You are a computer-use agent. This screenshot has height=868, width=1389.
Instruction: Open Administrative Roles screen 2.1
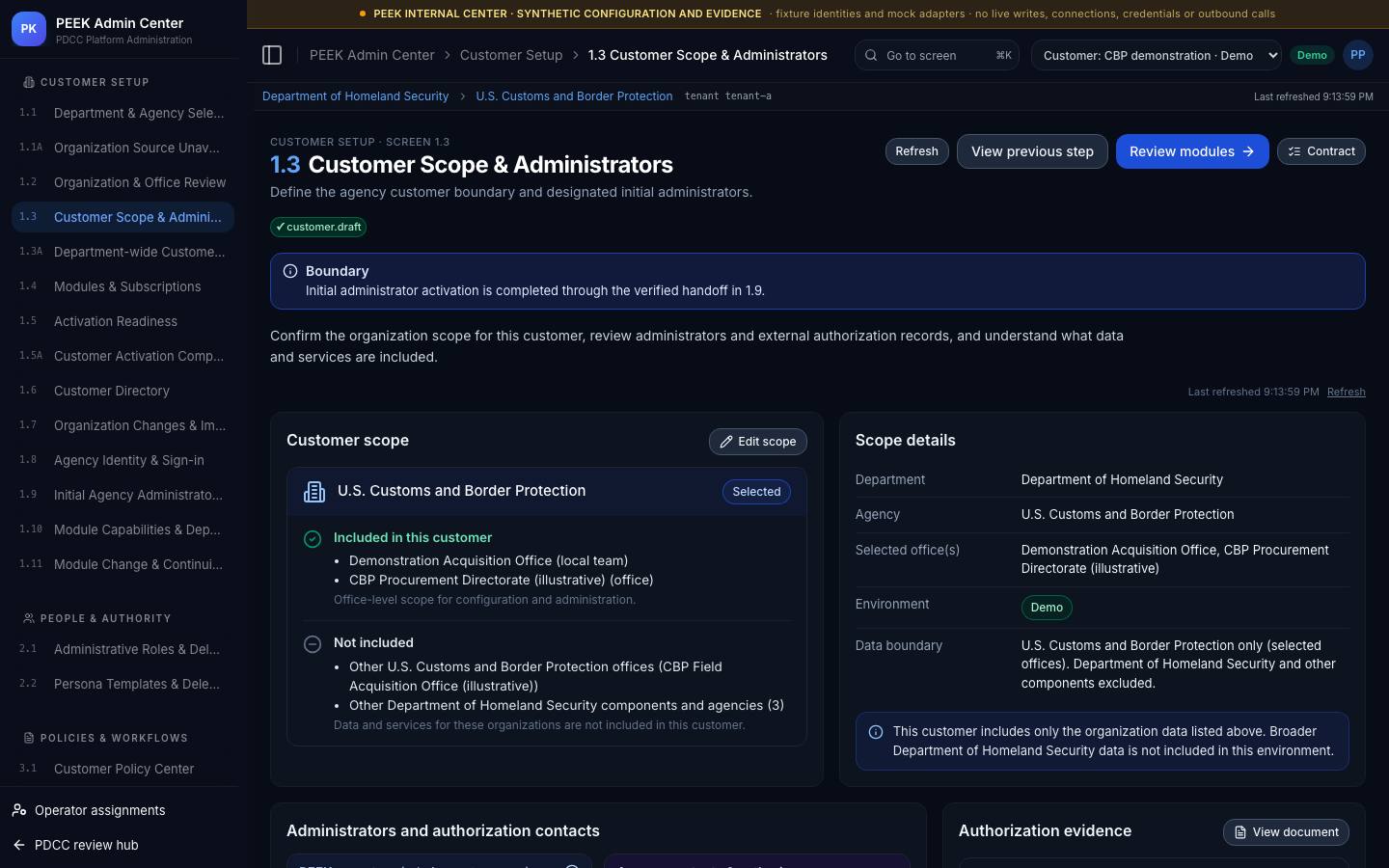123,649
